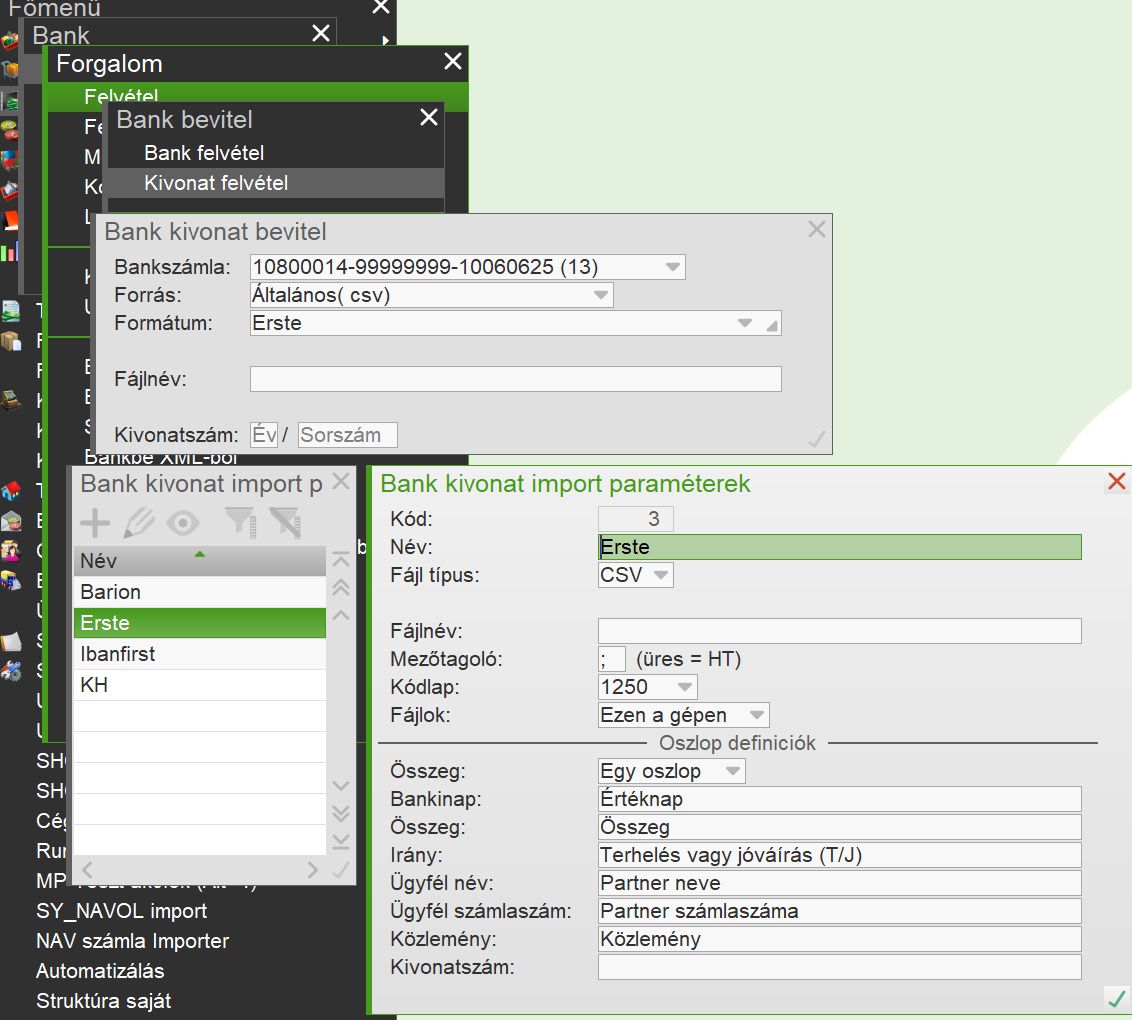Click the Fájlnév field in import paraméterek
This screenshot has height=1020, width=1132.
840,631
